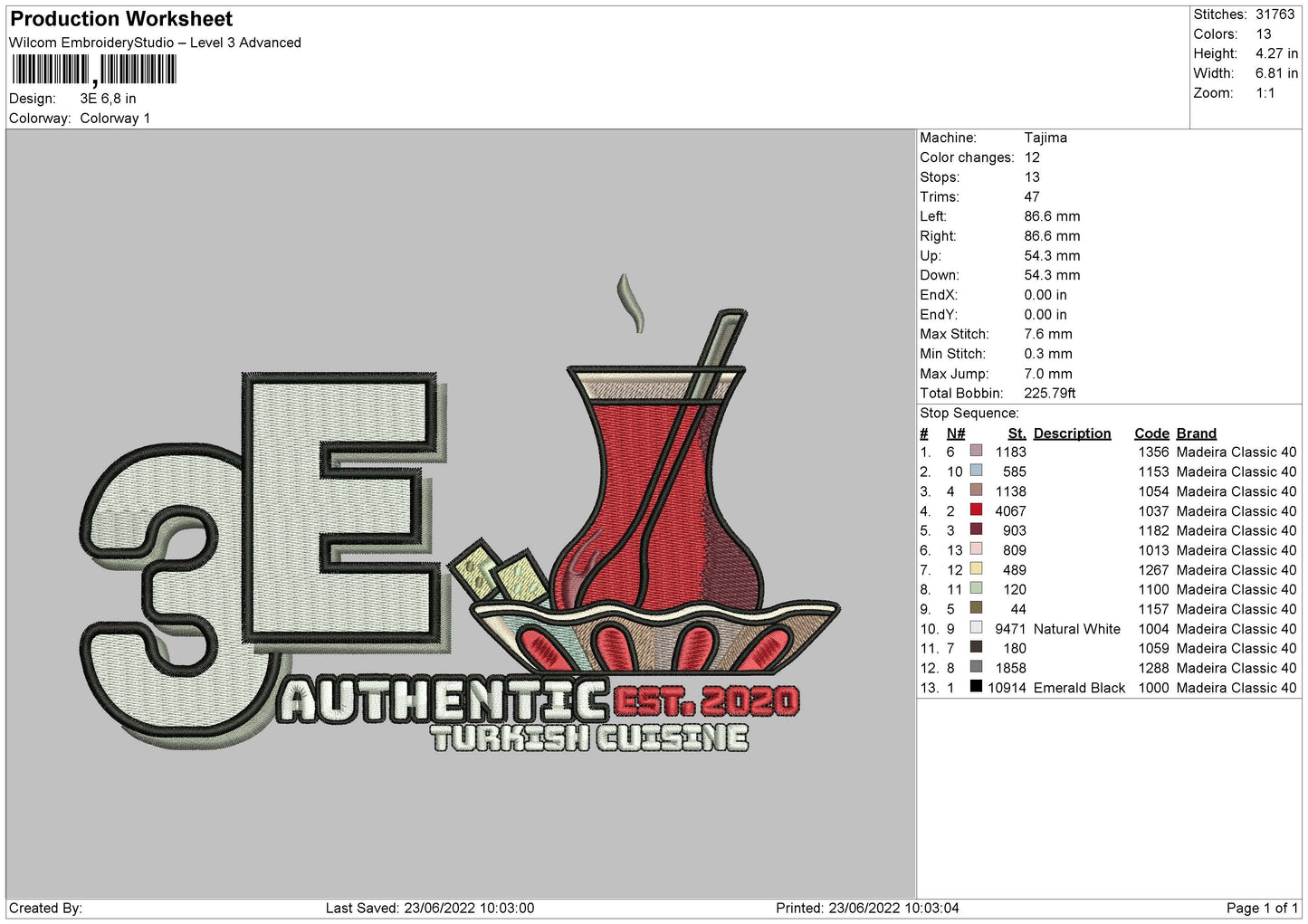The width and height of the screenshot is (1308, 924).
Task: Click the 'St.' column header
Action: [x=1017, y=433]
